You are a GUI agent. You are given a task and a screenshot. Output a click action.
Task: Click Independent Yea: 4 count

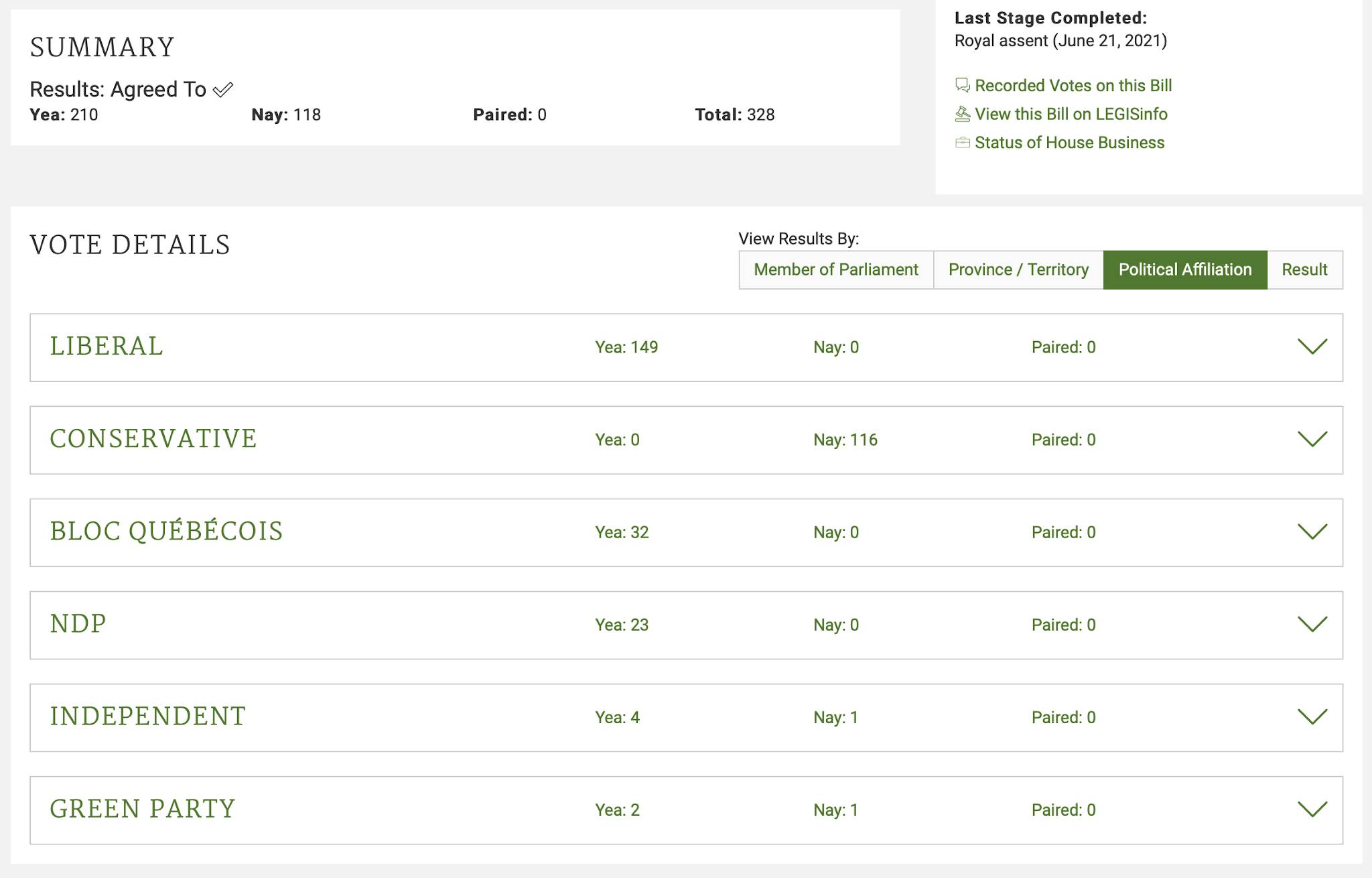pos(617,717)
